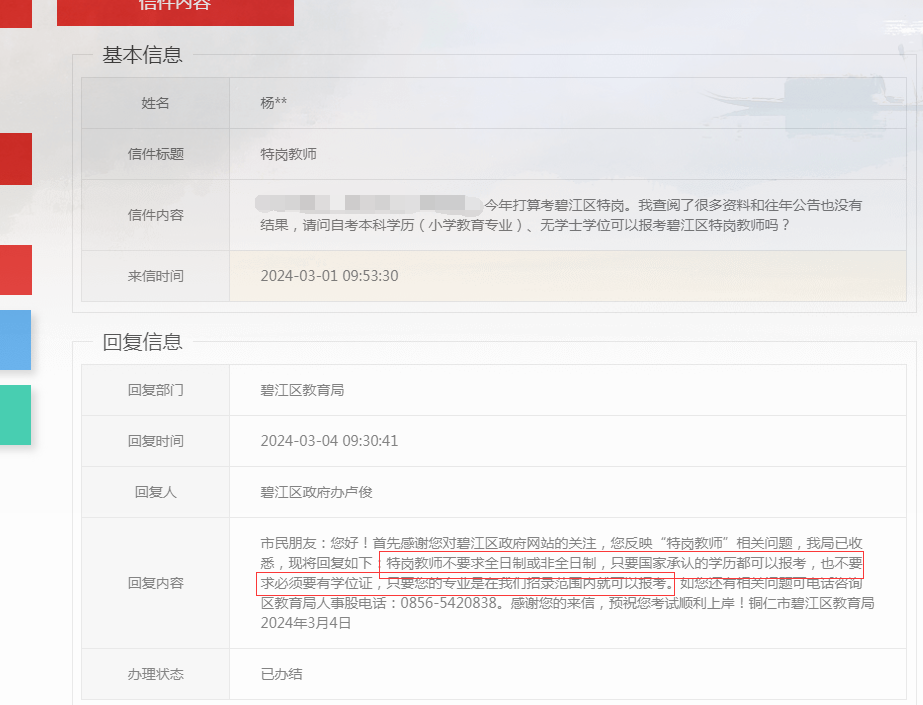Image resolution: width=923 pixels, height=705 pixels.
Task: Click the 办理状态 row label
Action: point(155,674)
